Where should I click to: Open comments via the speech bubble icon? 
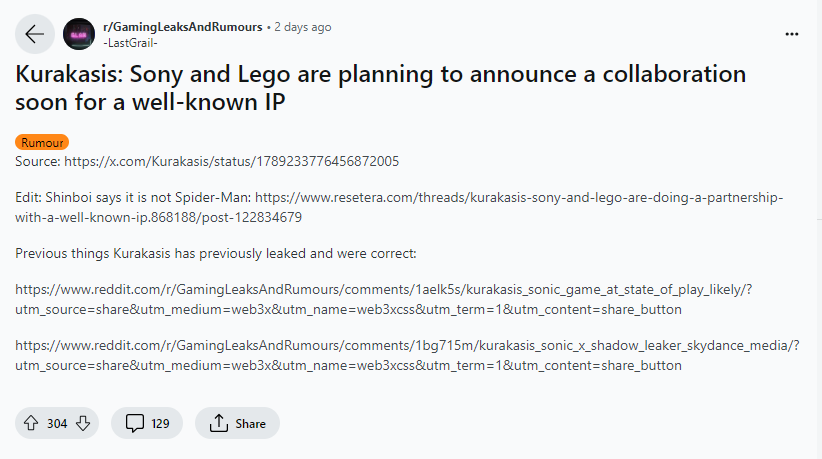pyautogui.click(x=135, y=423)
